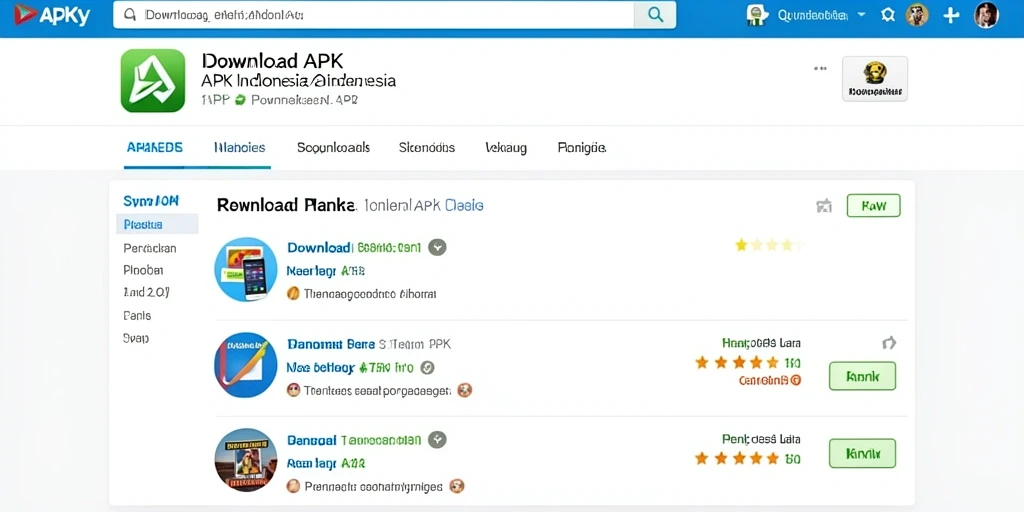Select the Plasıua sidebar item

(x=157, y=225)
